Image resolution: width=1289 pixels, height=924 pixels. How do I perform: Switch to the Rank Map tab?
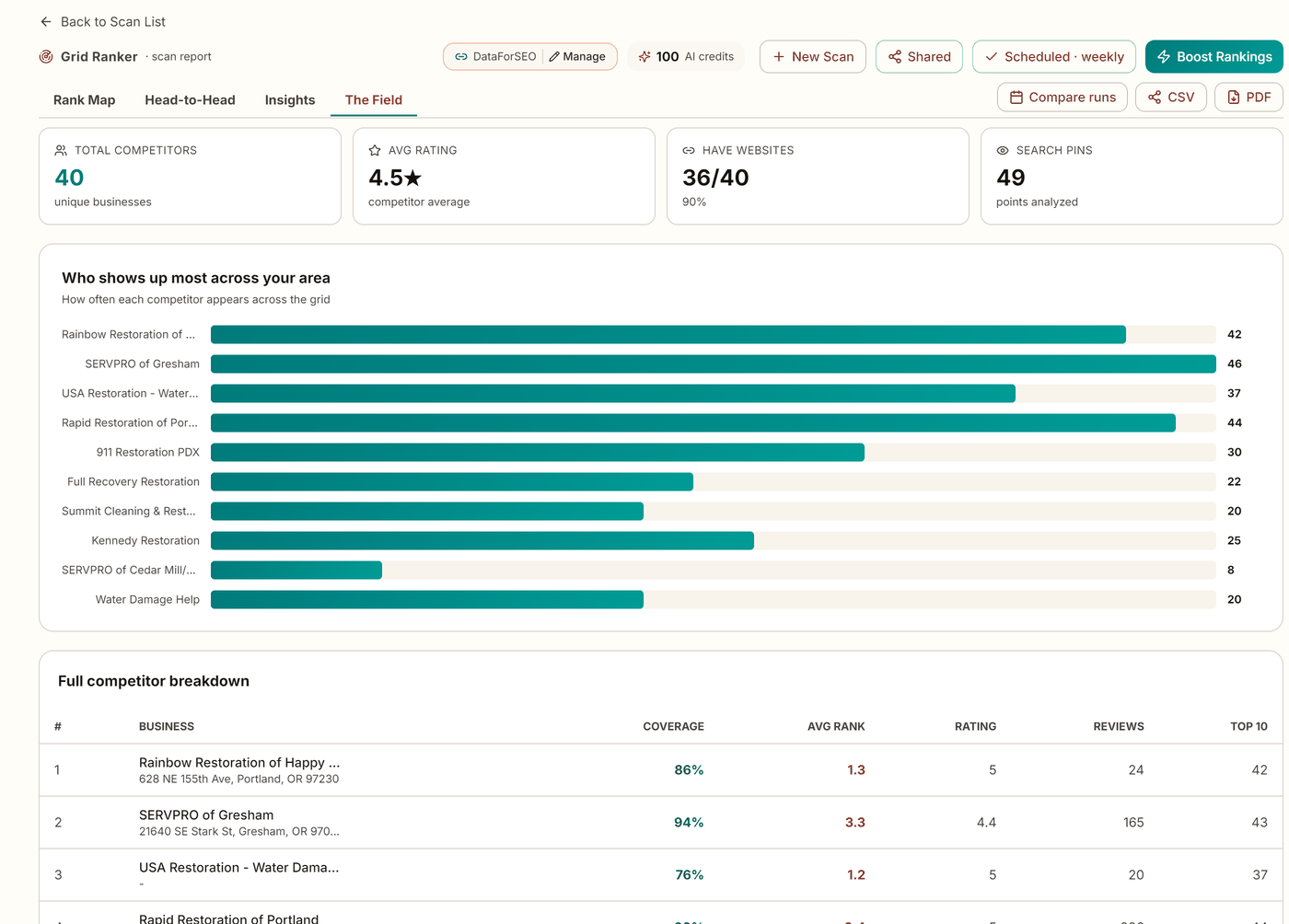click(85, 100)
